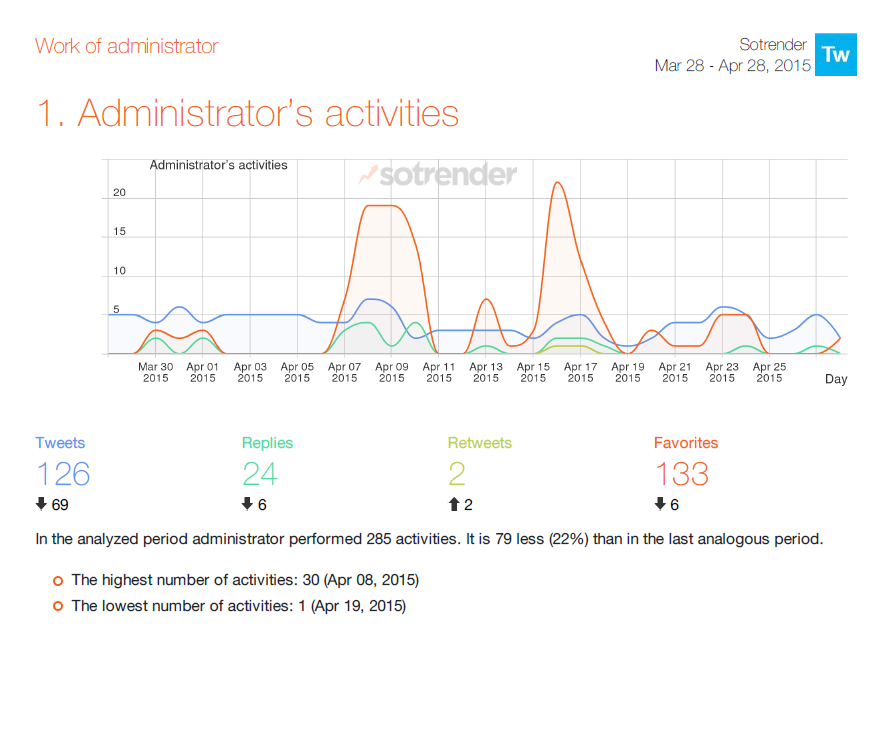Click the orange bullet for lowest activities

tap(58, 606)
